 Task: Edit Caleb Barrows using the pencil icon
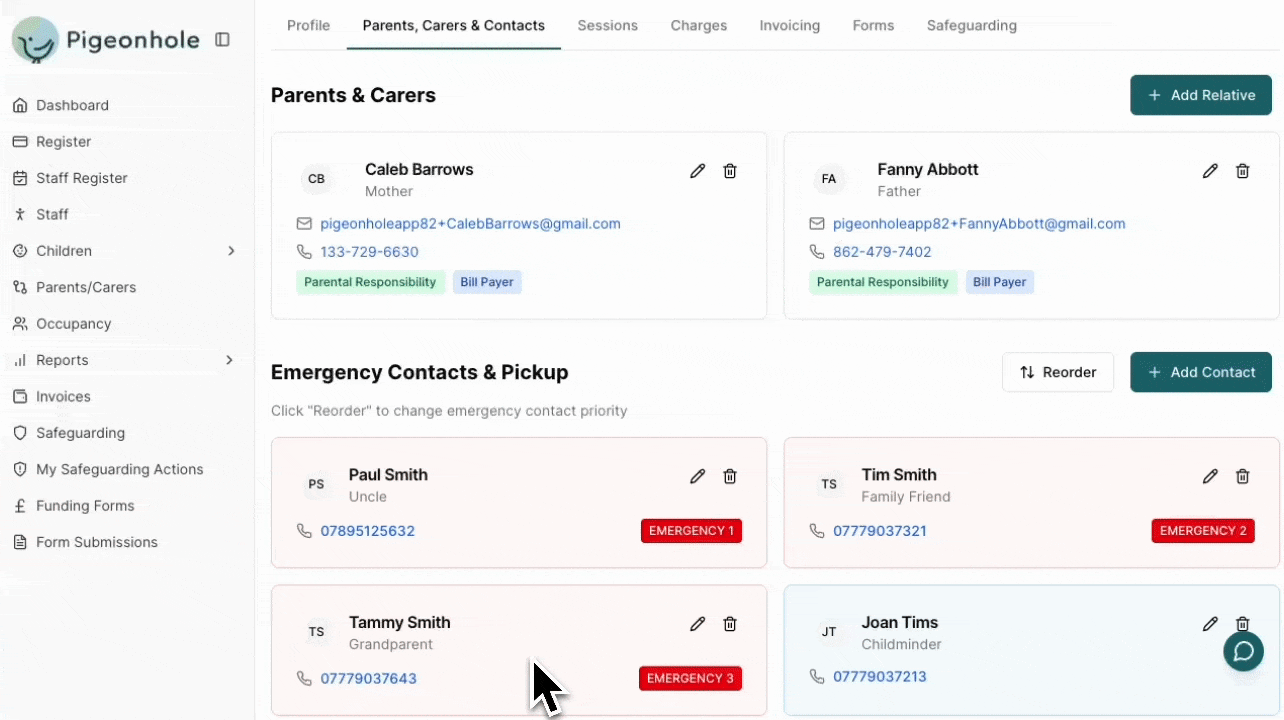pos(697,171)
